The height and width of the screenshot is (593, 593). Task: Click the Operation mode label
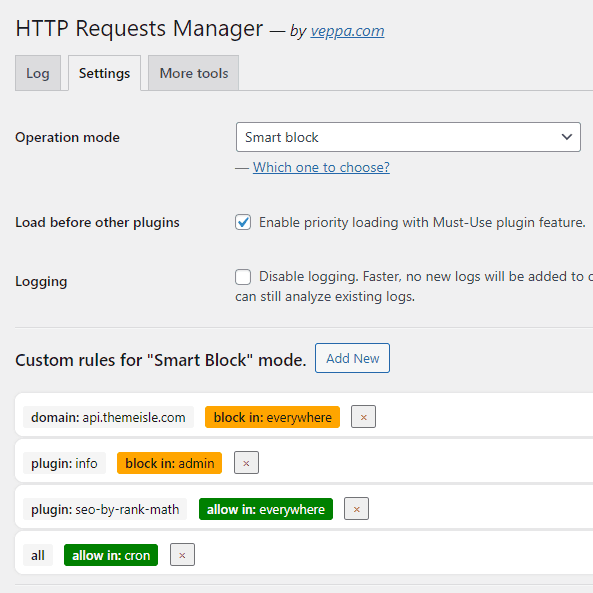[x=67, y=137]
